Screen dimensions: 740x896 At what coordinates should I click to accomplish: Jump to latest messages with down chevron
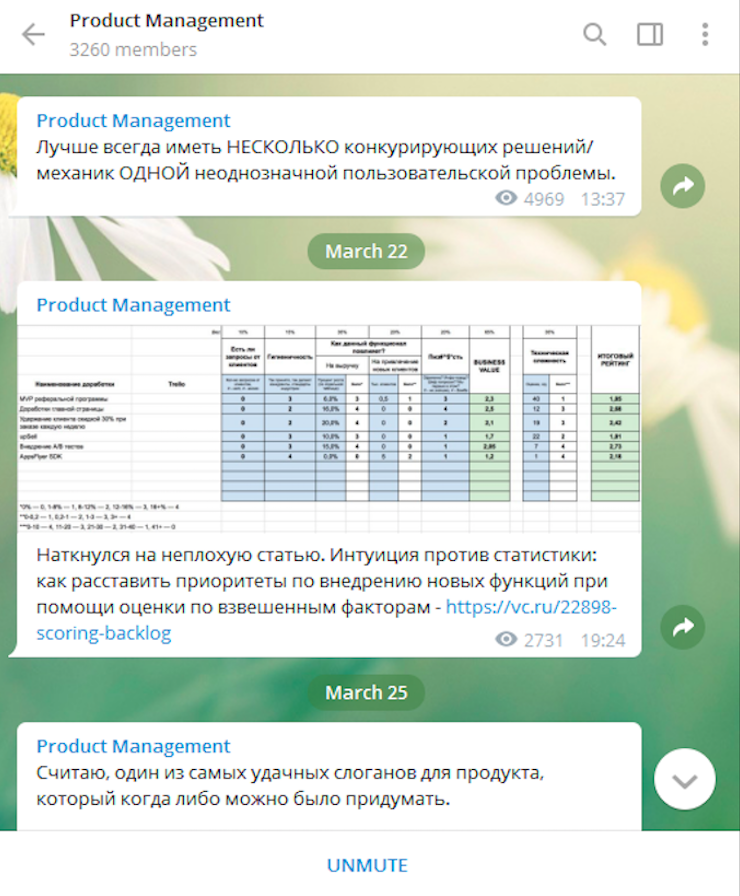coord(685,779)
